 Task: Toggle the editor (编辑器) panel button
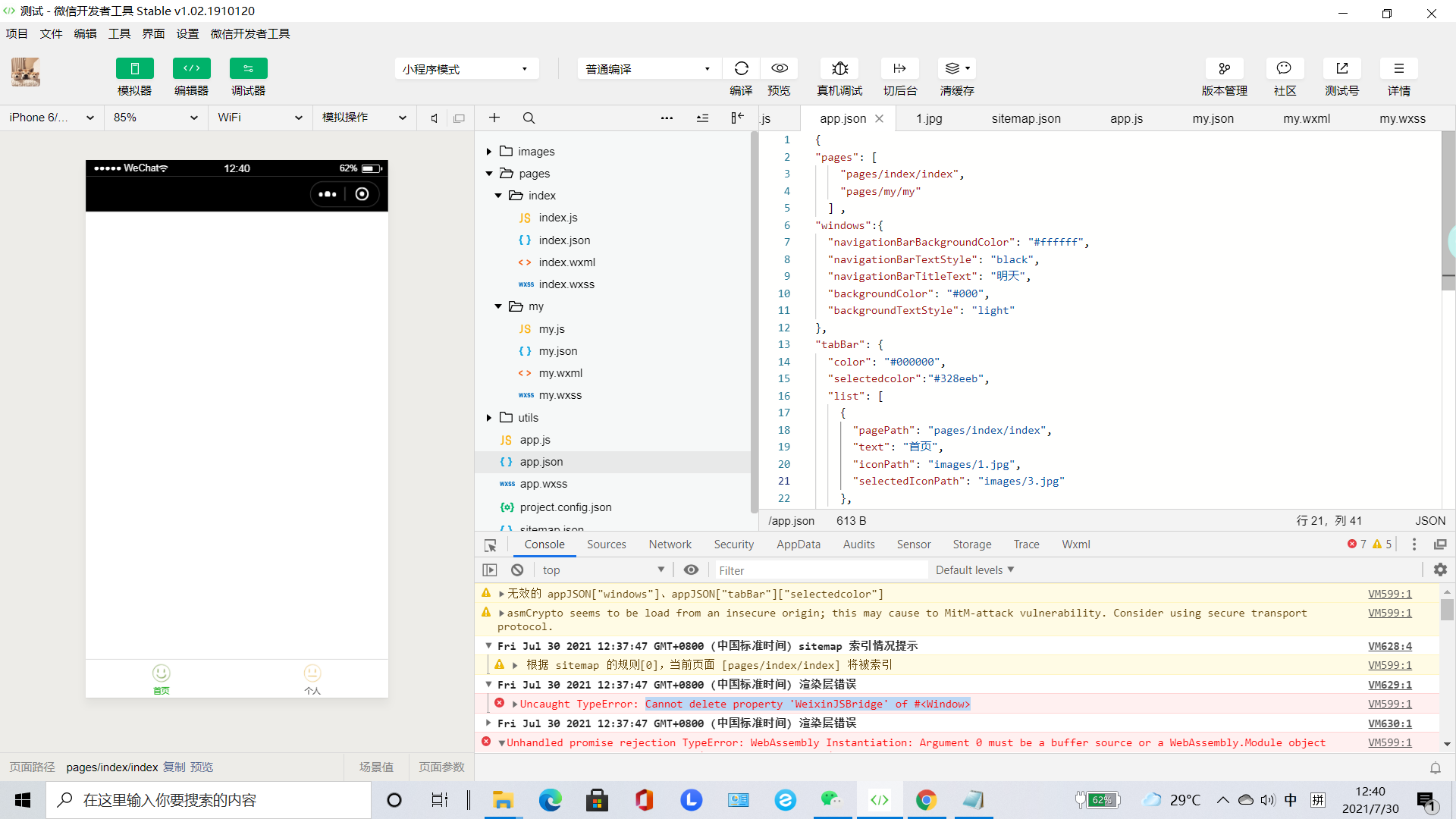[x=191, y=68]
